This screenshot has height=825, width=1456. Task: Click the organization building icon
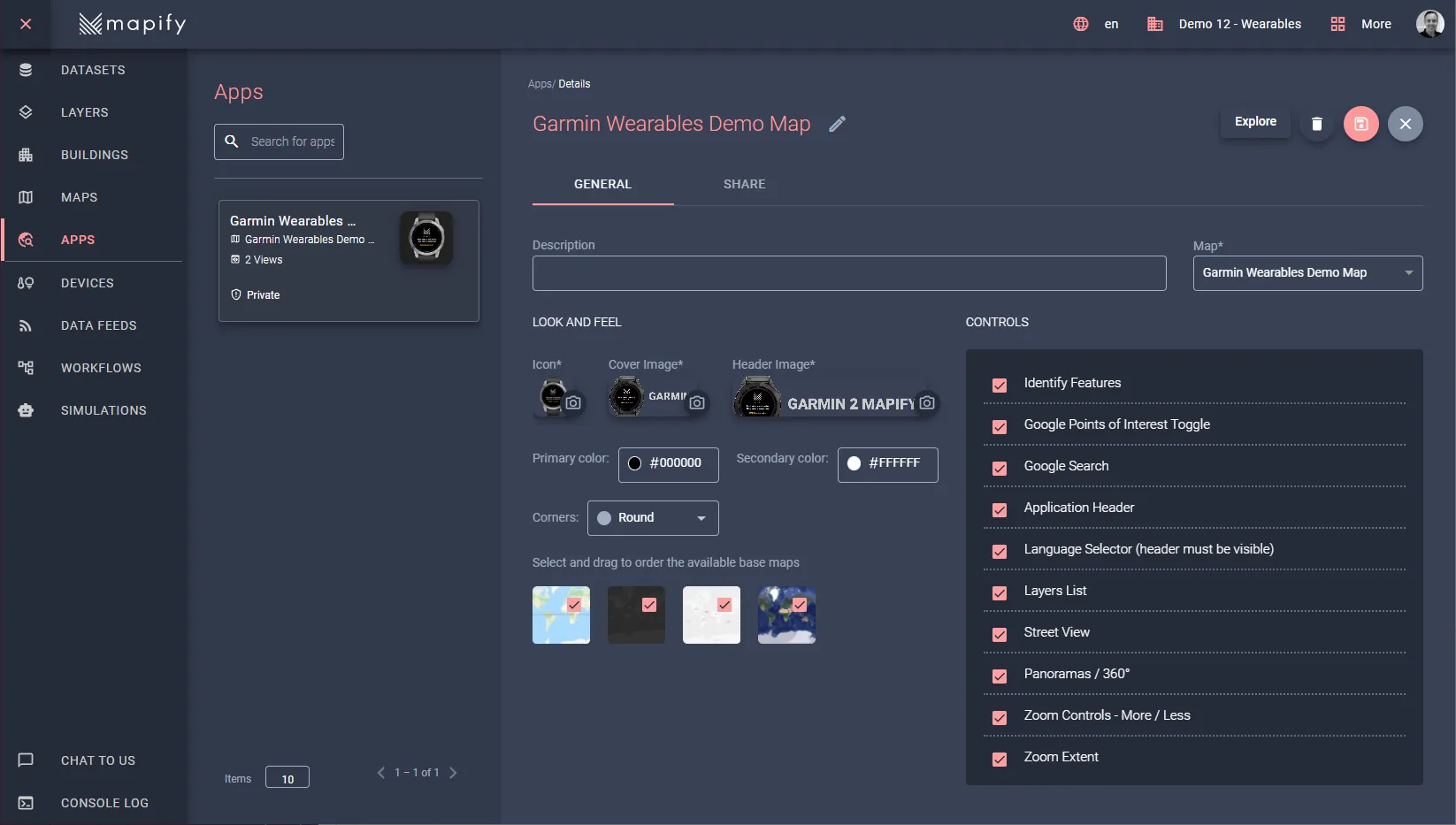1155,24
